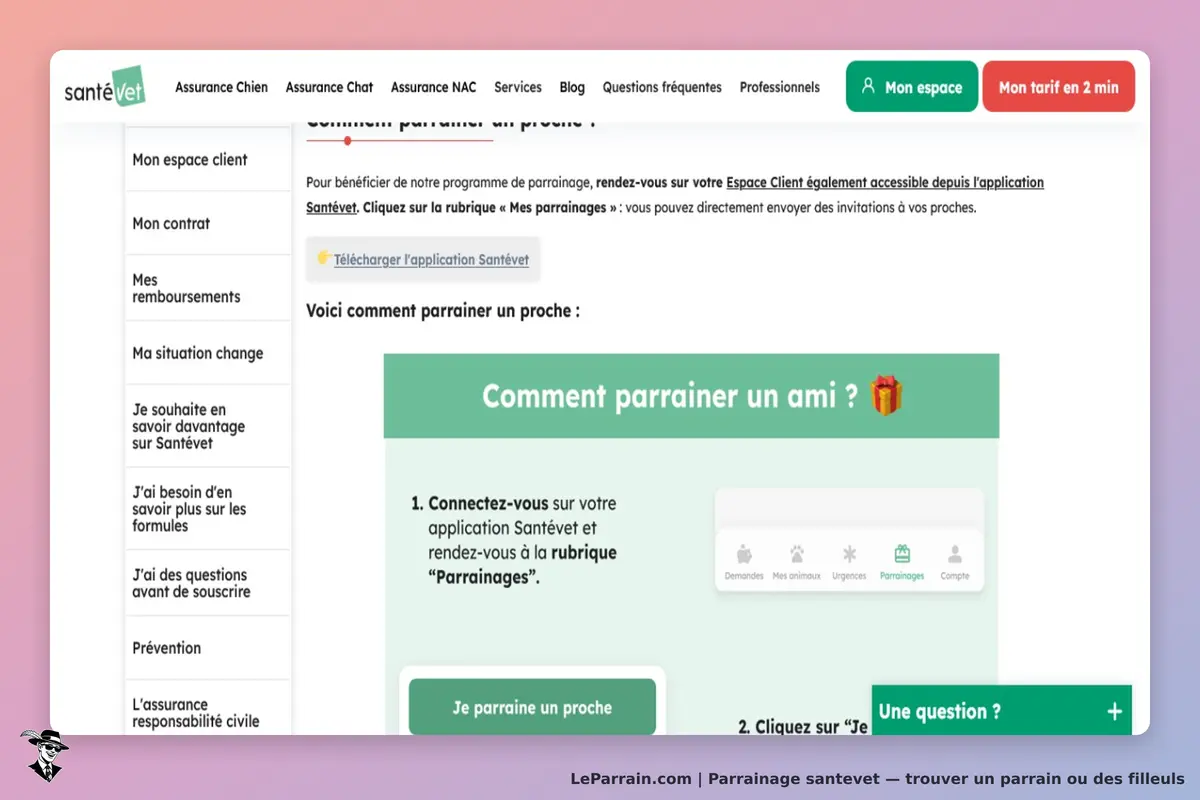Viewport: 1200px width, 800px height.
Task: Click the Demandes apple icon in app mockup
Action: [x=744, y=554]
